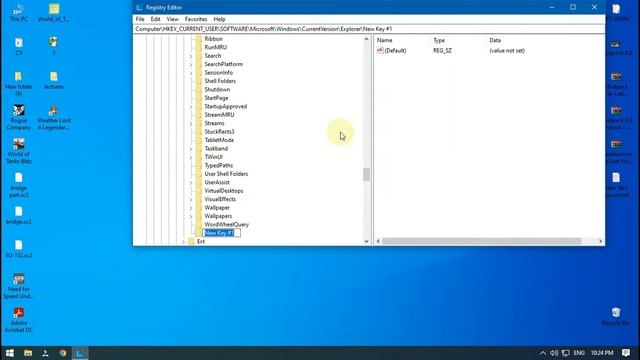Open This PC desktop icon
Screen dimensions: 640x360
19,13
